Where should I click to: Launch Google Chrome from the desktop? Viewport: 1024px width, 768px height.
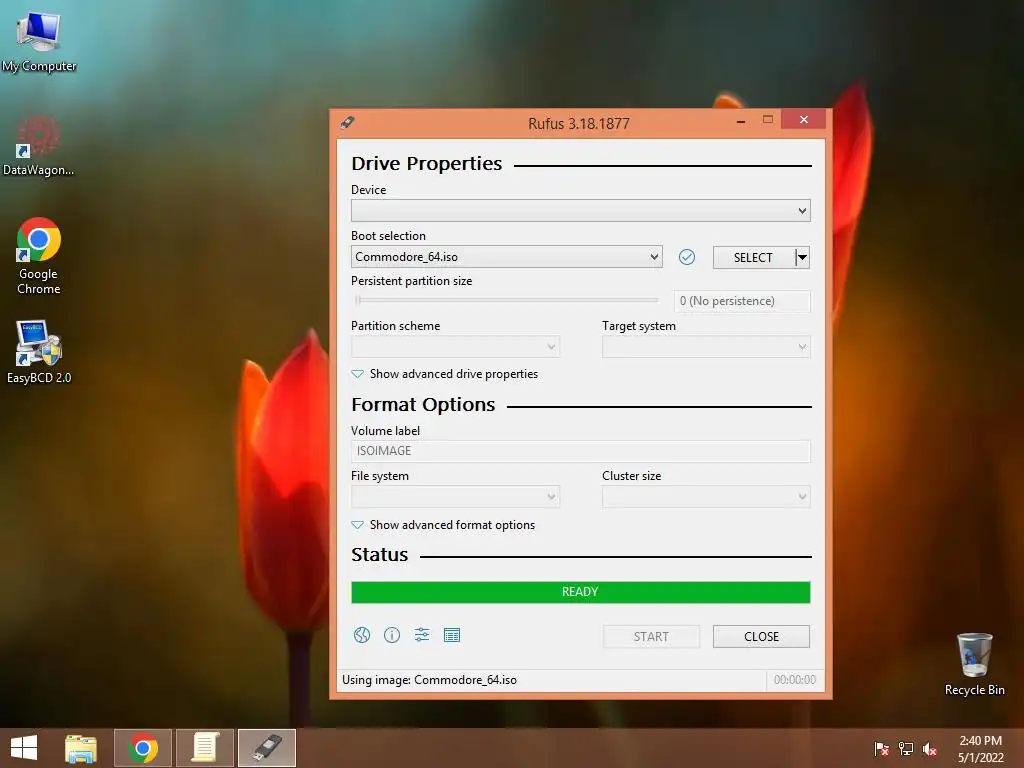tap(39, 256)
